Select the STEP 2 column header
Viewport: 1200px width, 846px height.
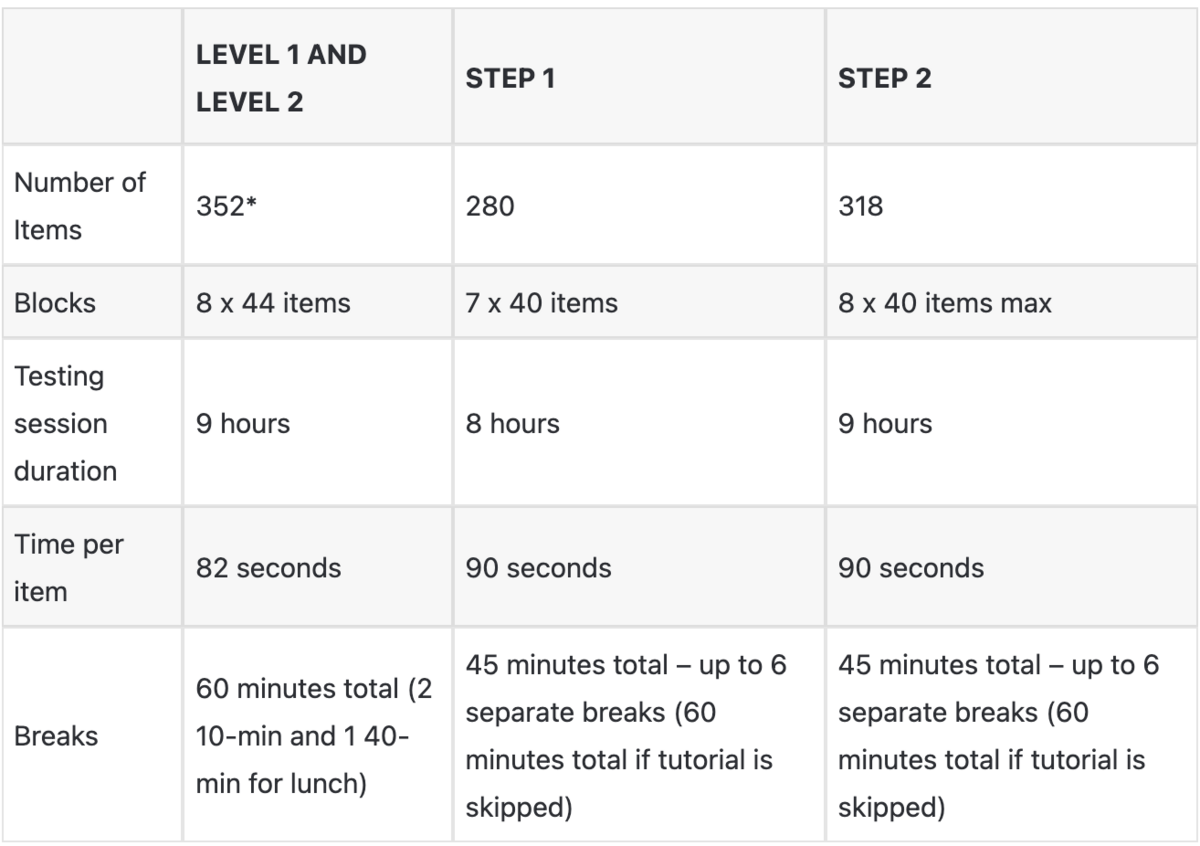point(885,79)
